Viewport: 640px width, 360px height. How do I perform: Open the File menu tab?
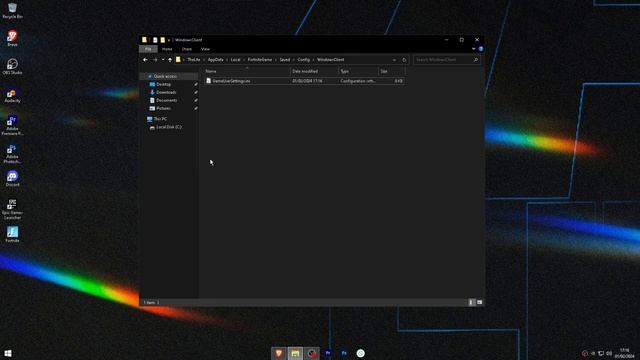pos(148,49)
